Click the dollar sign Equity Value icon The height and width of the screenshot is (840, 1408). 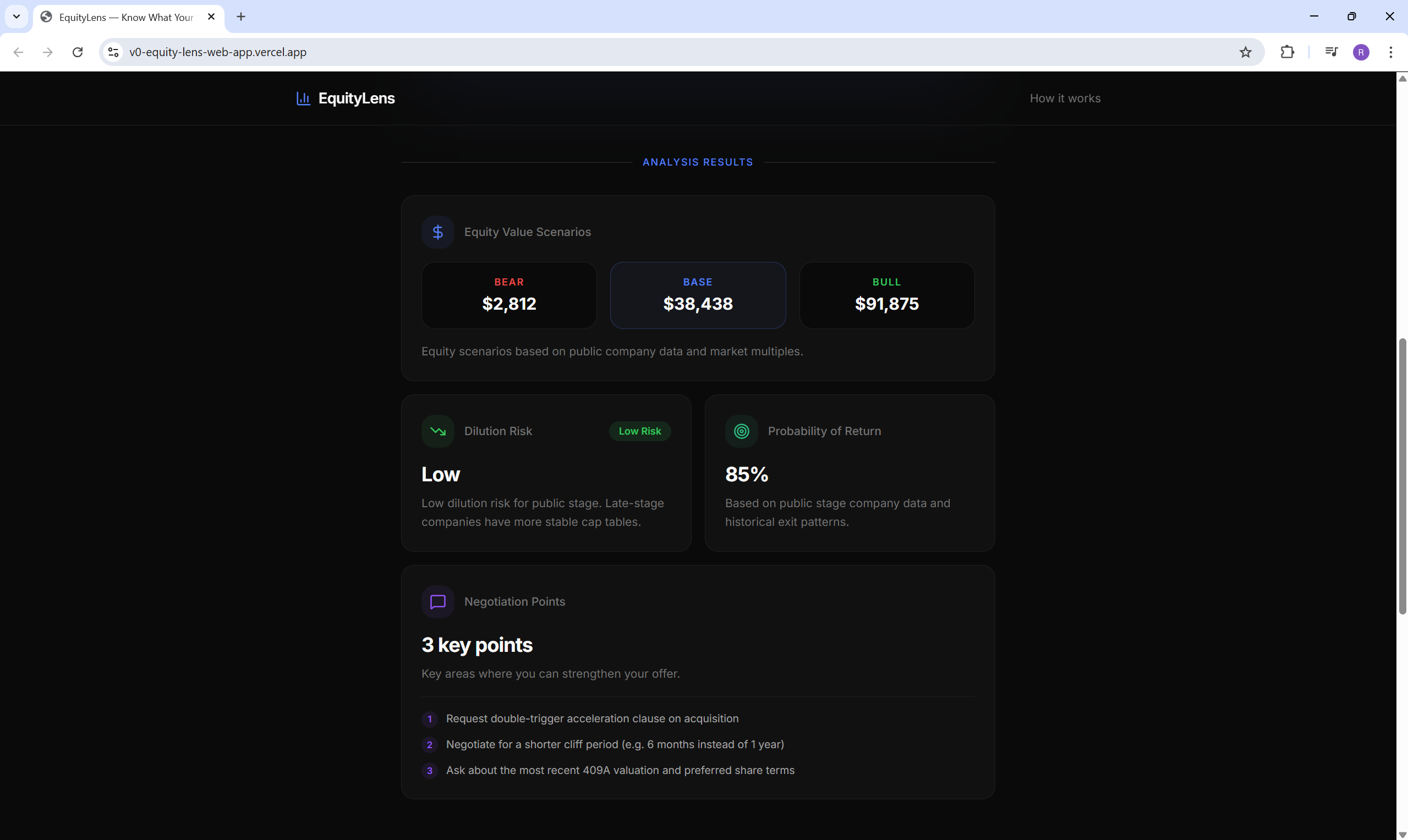[437, 232]
